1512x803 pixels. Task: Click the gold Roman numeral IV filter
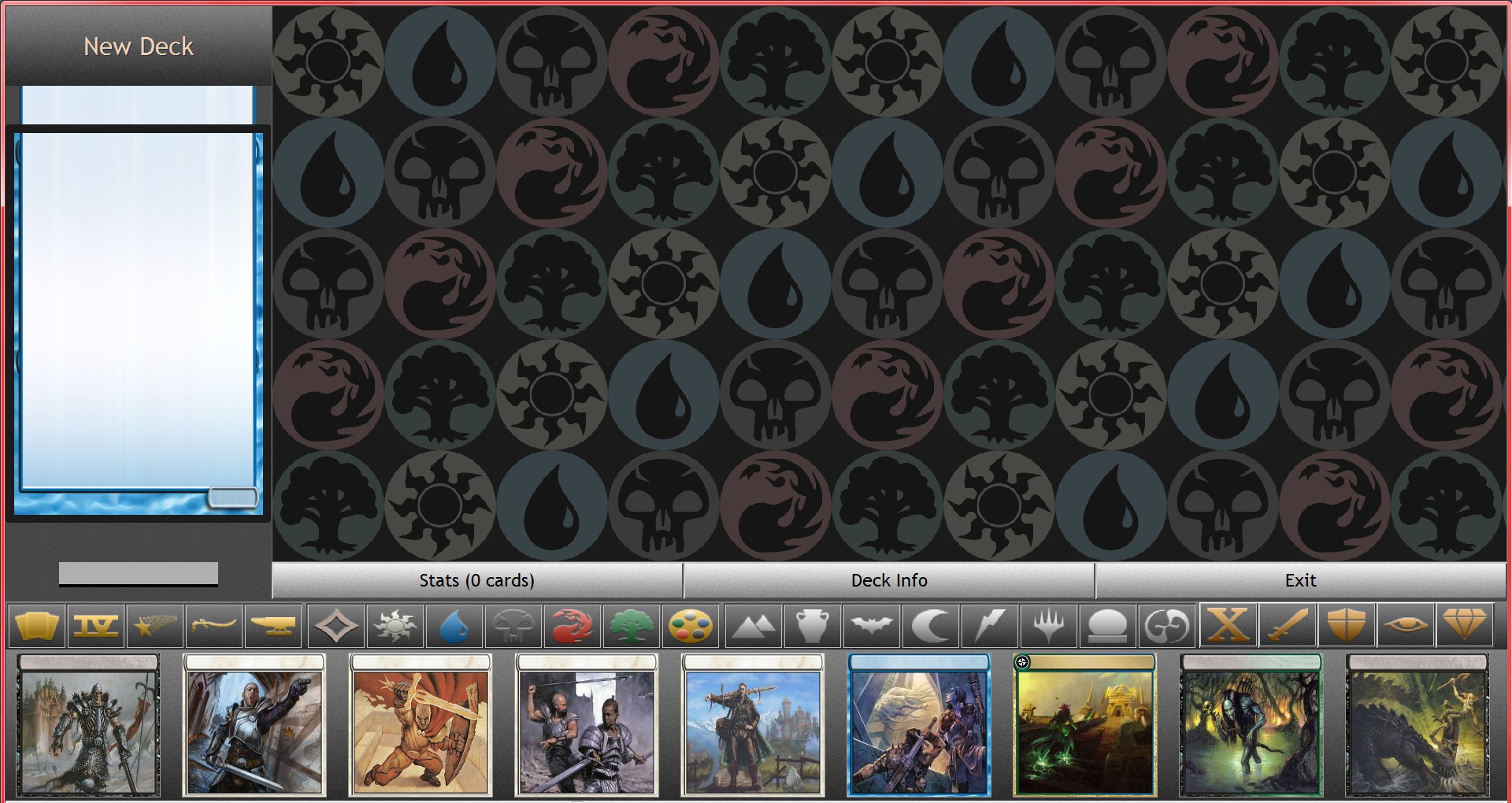[x=96, y=627]
